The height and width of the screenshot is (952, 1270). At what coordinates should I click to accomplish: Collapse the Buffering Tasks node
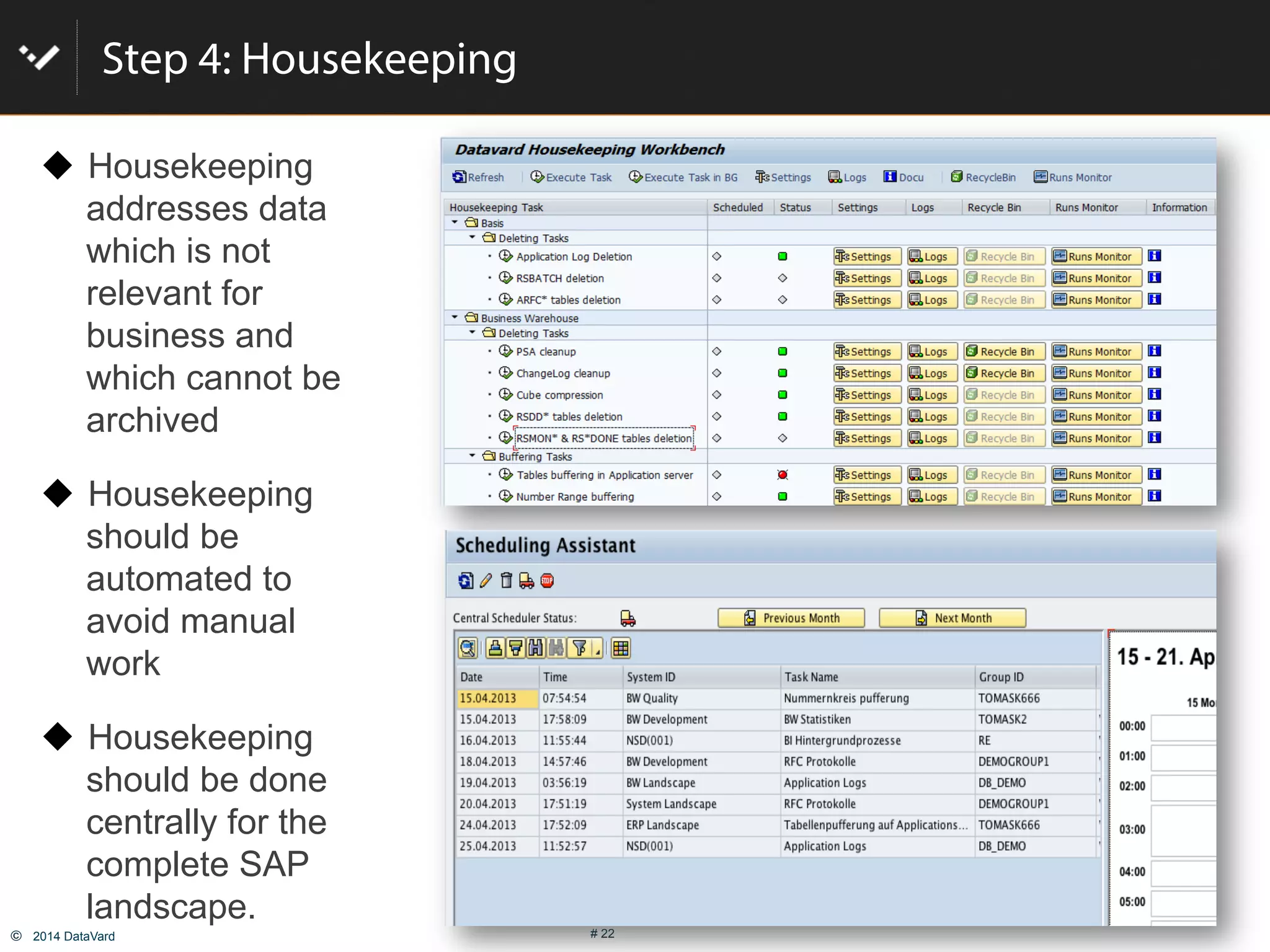click(472, 456)
